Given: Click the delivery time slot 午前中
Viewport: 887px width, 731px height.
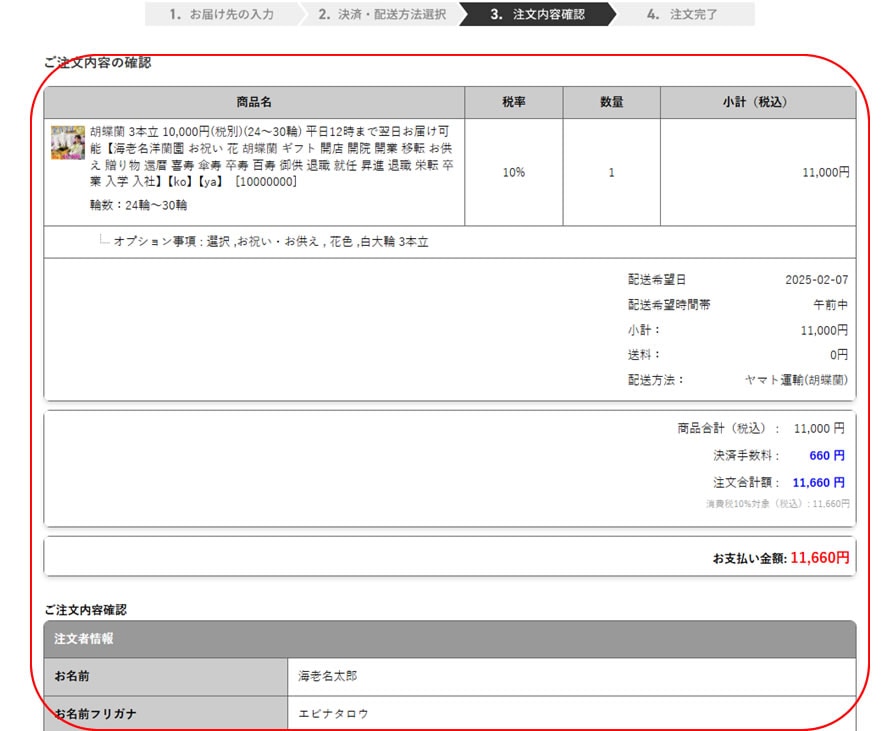Looking at the screenshot, I should click(x=830, y=305).
